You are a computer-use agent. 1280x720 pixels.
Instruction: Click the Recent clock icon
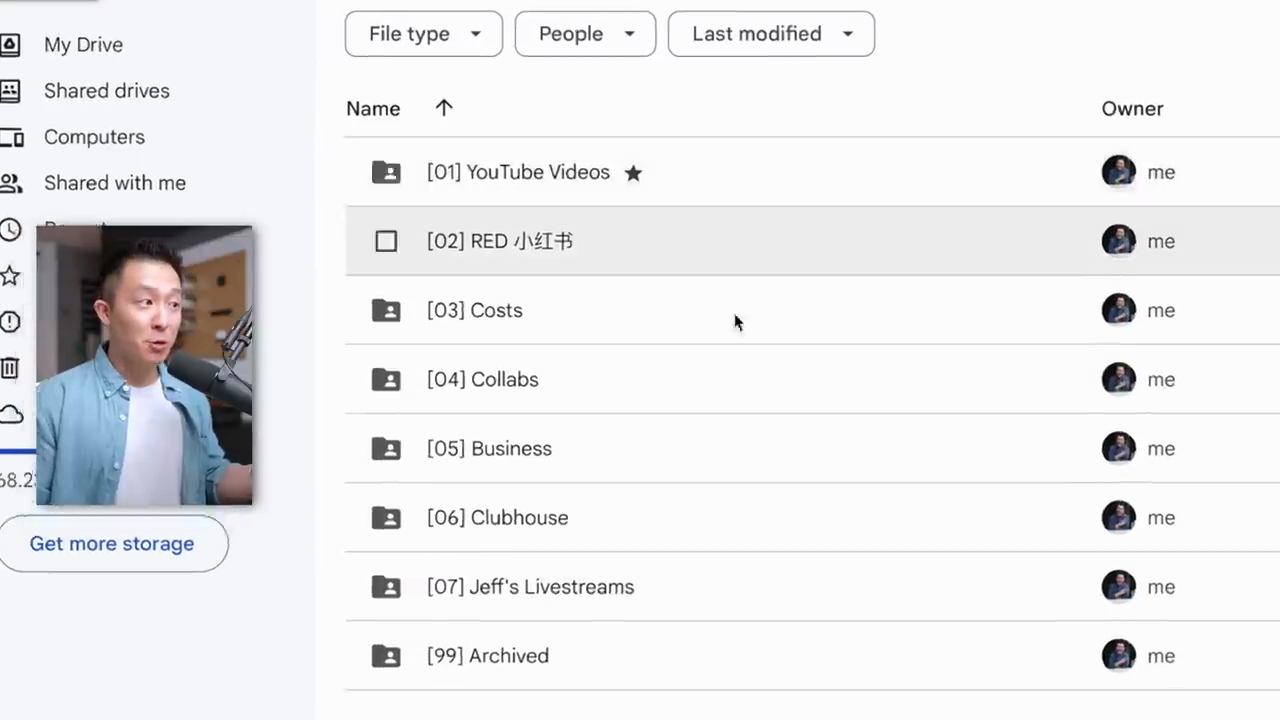(10, 229)
